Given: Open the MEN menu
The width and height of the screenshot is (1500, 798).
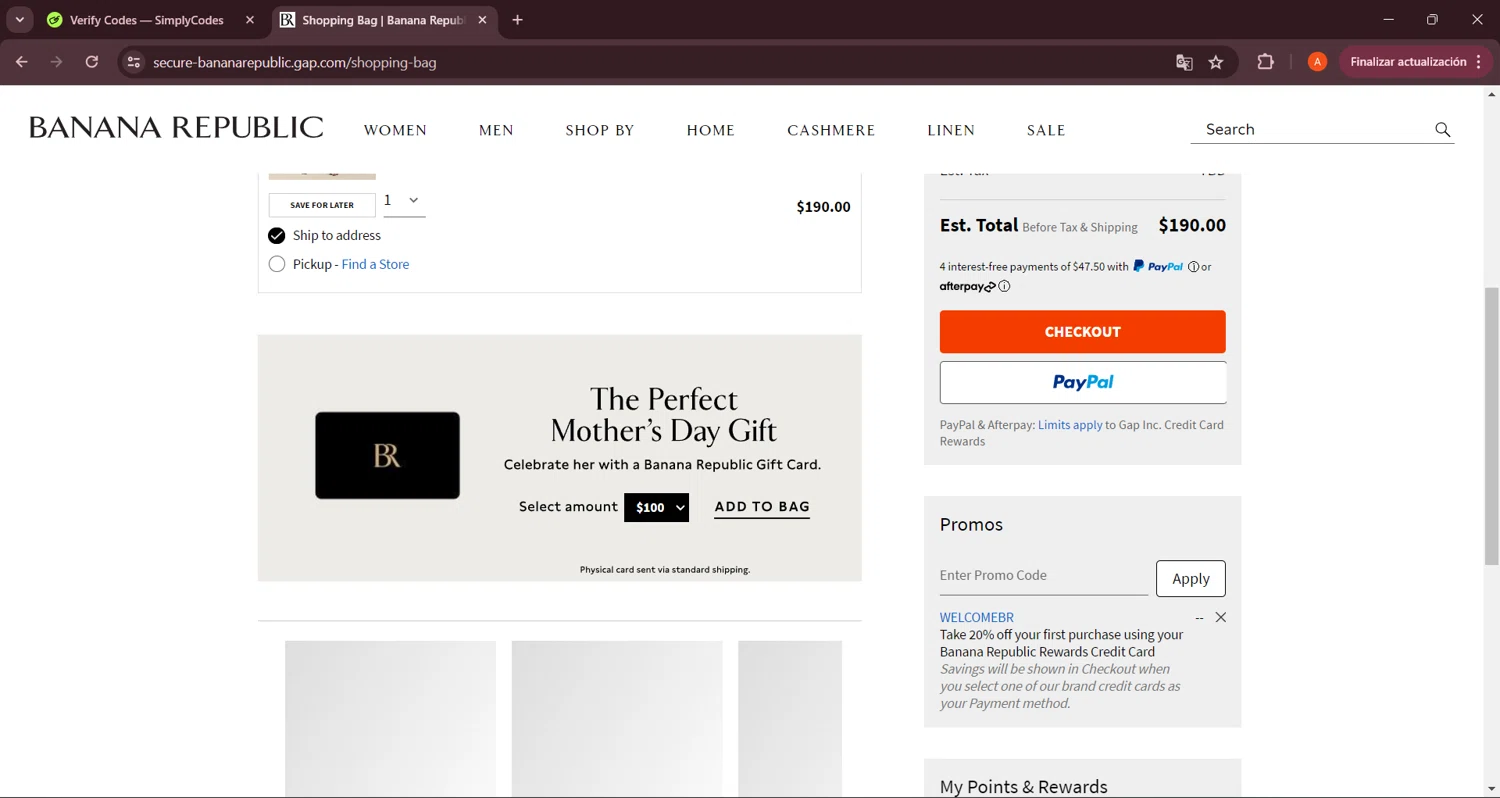Looking at the screenshot, I should (496, 130).
